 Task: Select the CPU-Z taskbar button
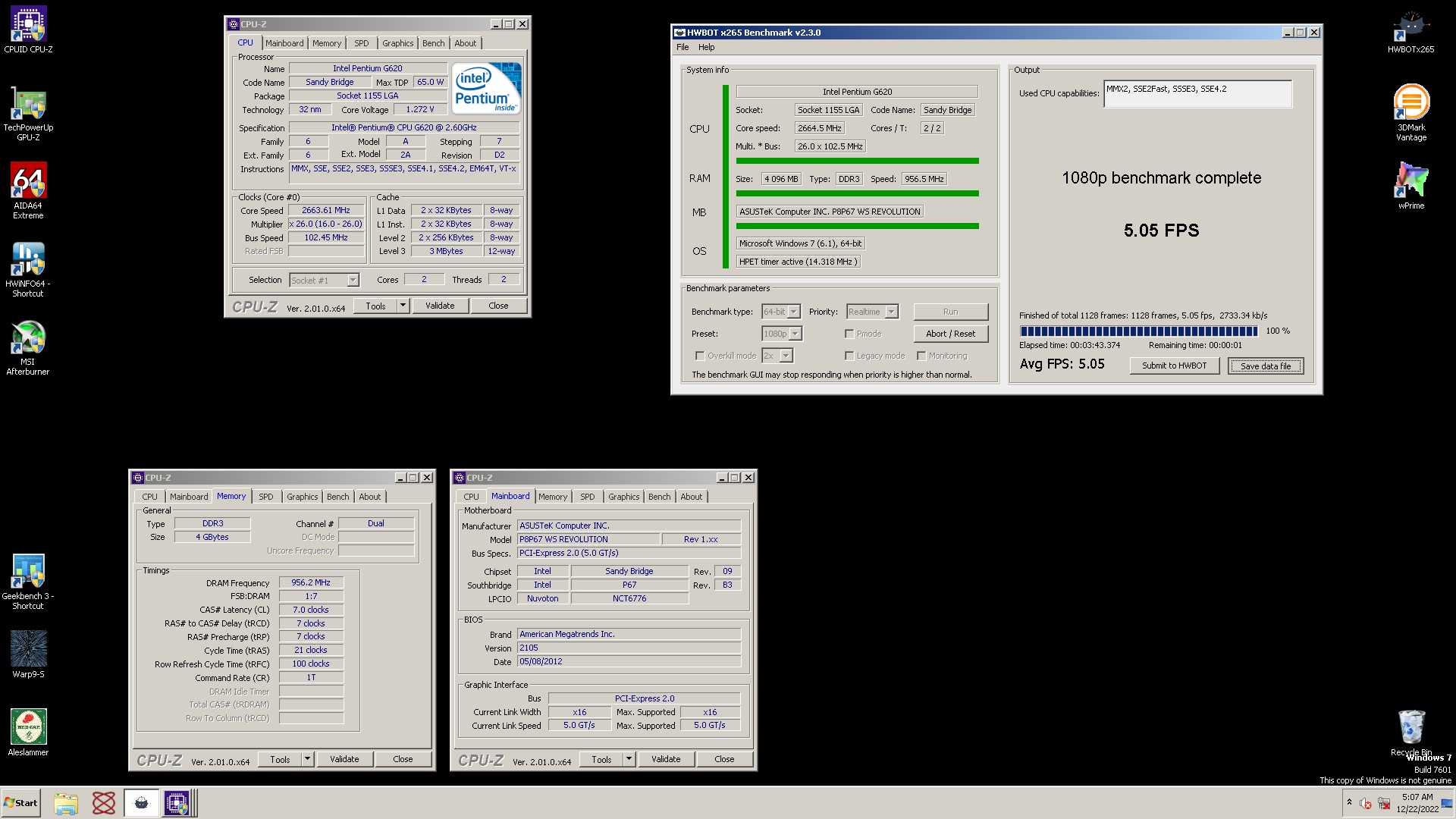(x=178, y=803)
